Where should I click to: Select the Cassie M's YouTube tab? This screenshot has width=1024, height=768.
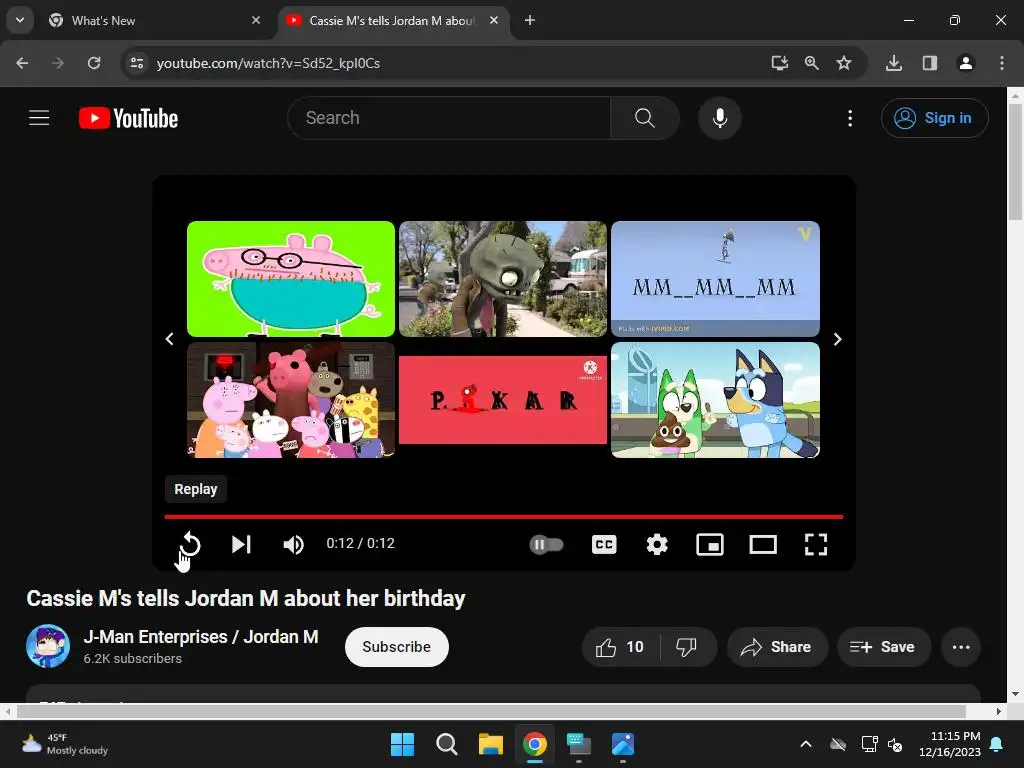click(392, 21)
